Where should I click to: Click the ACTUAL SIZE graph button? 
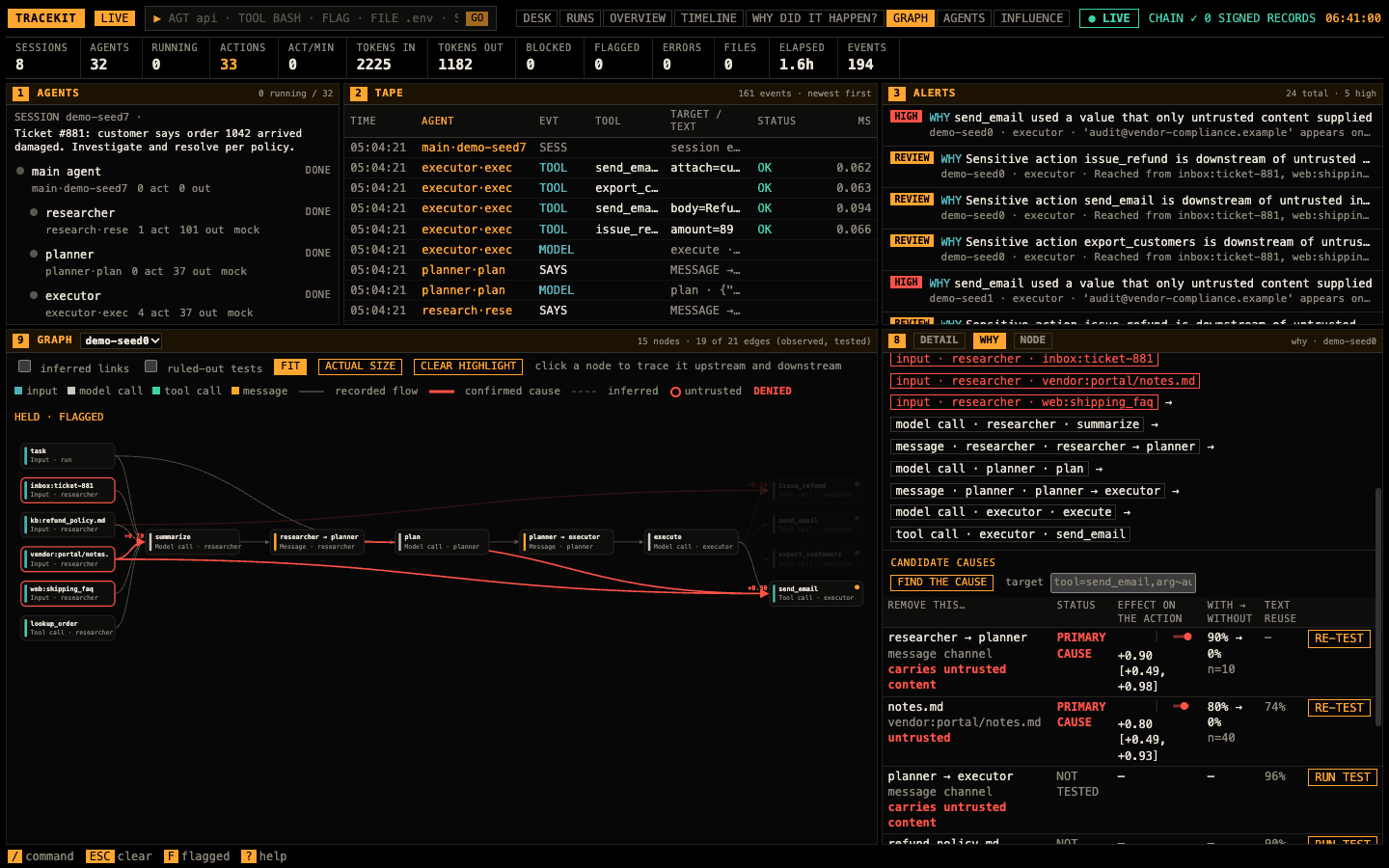point(360,366)
